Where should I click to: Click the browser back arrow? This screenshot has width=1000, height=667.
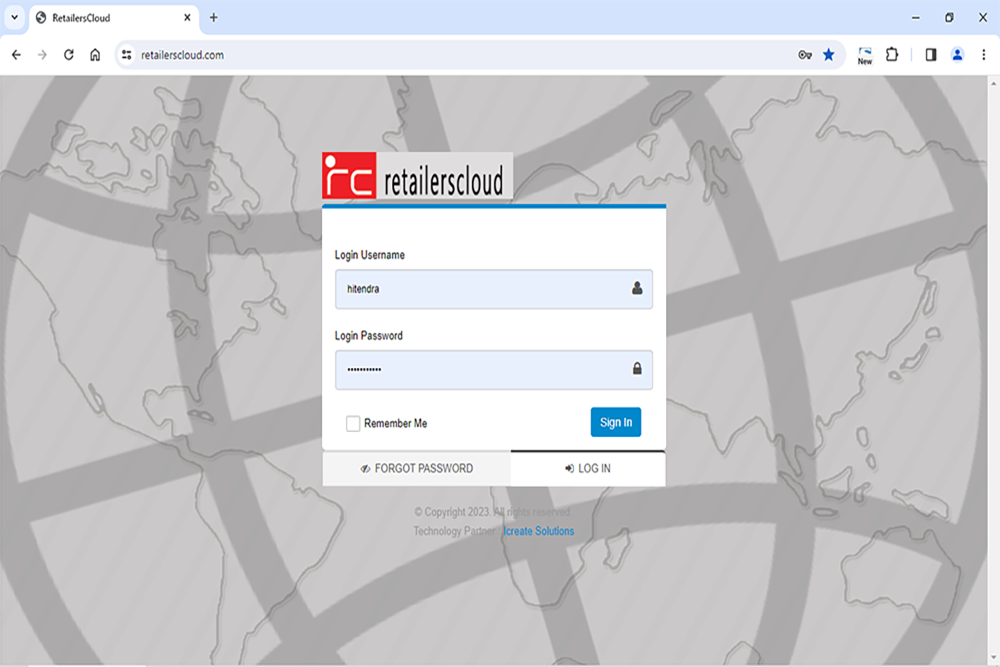click(16, 55)
